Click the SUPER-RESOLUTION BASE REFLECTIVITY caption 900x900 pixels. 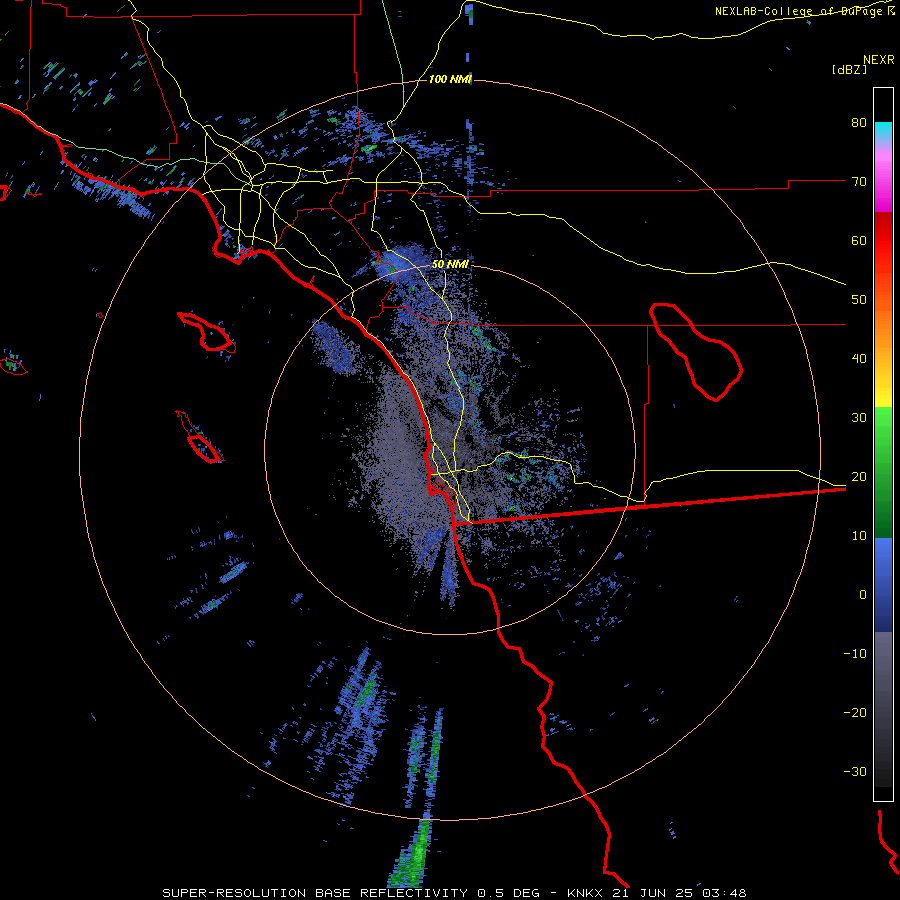pyautogui.click(x=316, y=893)
